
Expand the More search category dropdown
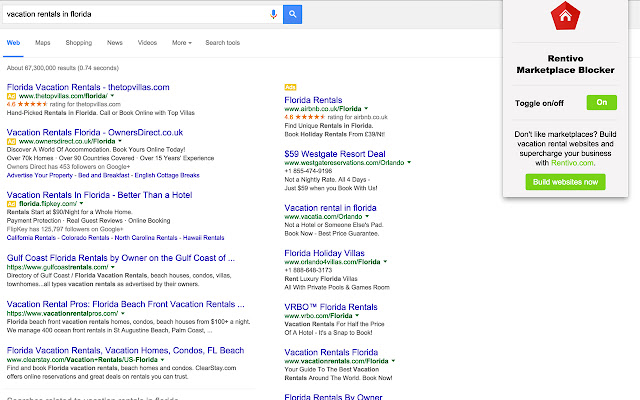(180, 43)
